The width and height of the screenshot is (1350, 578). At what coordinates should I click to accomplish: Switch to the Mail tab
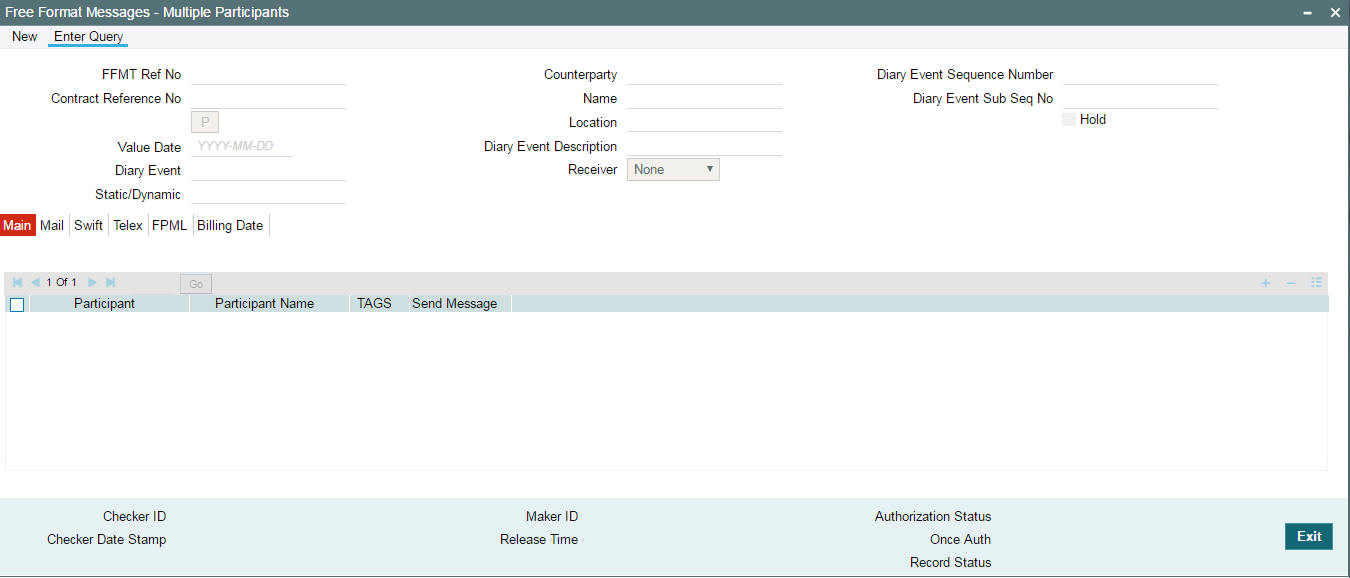(x=52, y=225)
